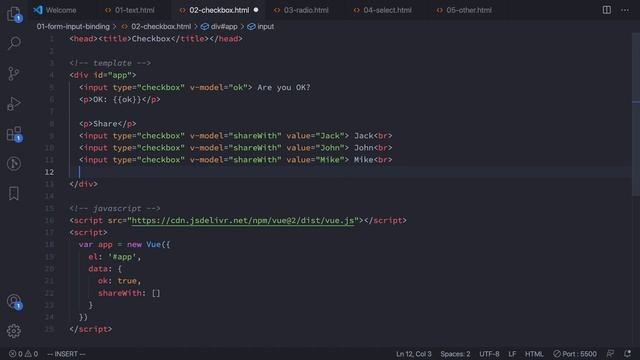Change indentation via Spaces: 2
The height and width of the screenshot is (360, 640).
pos(455,354)
